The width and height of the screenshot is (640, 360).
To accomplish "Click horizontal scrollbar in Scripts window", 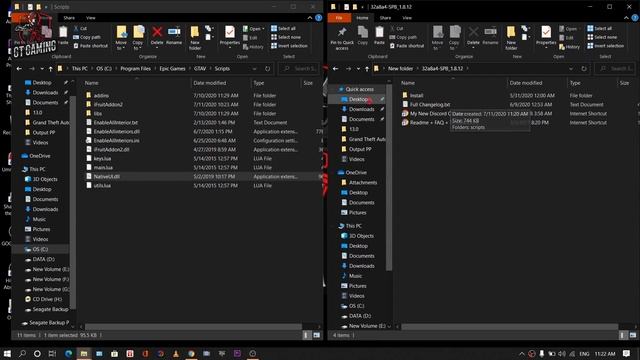I will pyautogui.click(x=193, y=327).
